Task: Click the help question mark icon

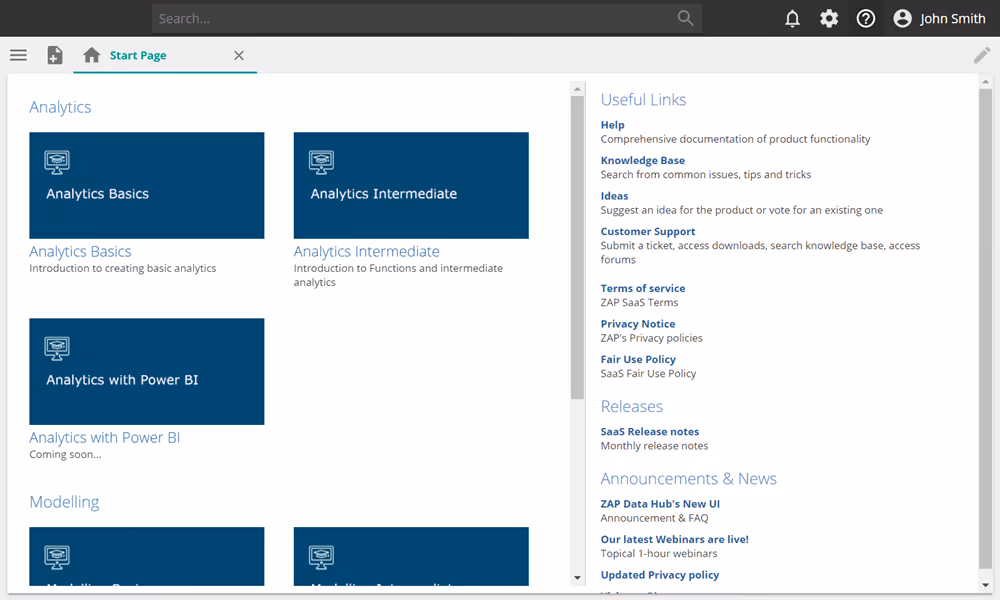Action: pos(866,18)
